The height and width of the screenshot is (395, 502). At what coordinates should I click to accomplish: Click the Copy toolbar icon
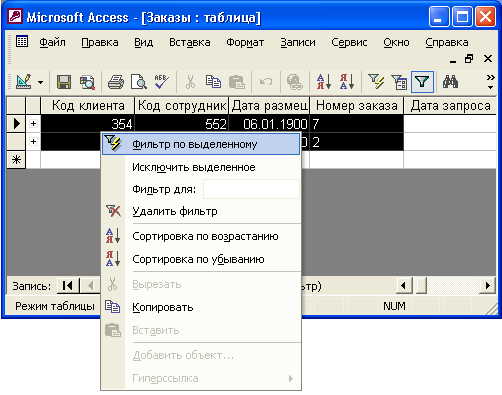213,82
